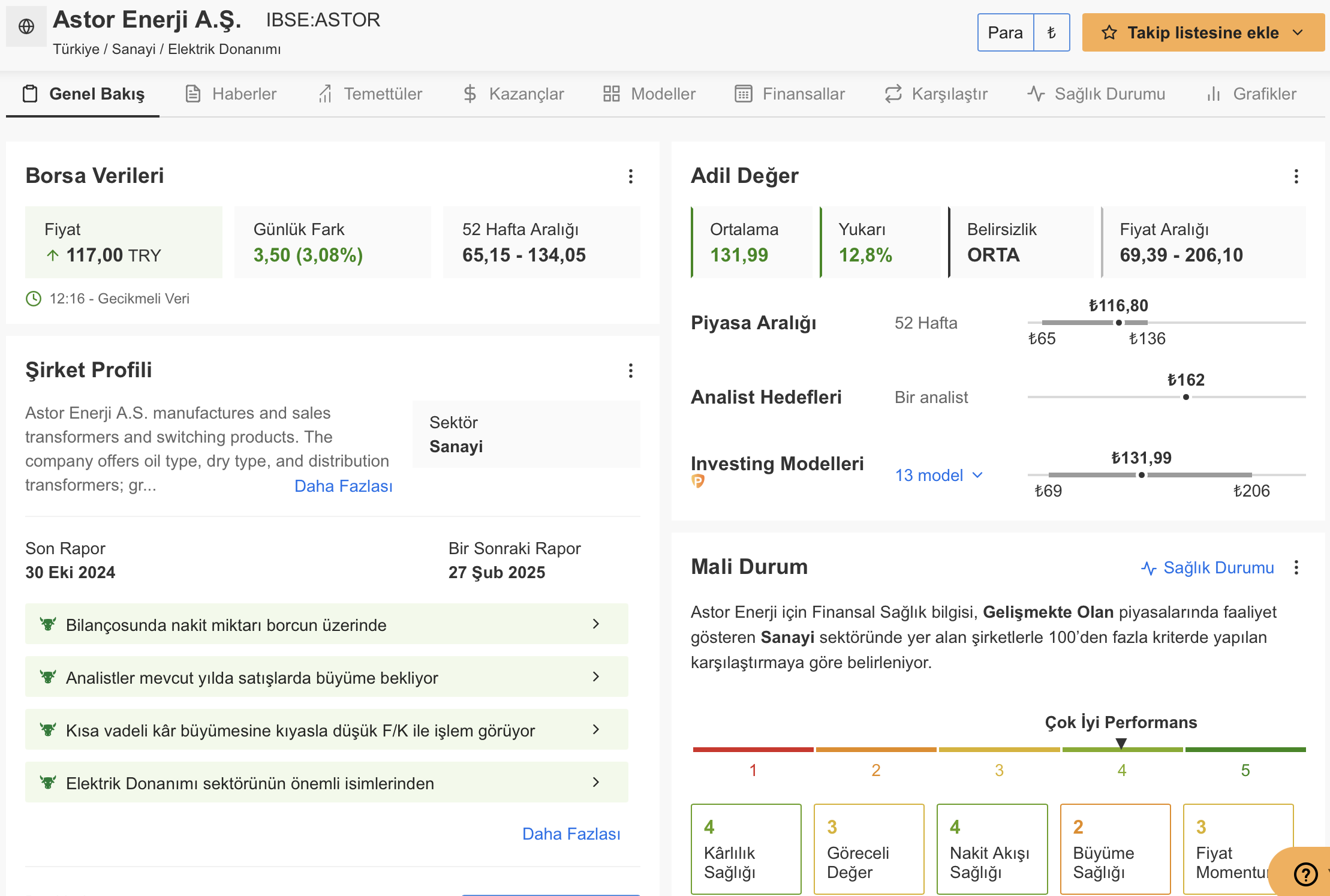Click the Sağlık Durumu pulse icon in tabs
The height and width of the screenshot is (896, 1330).
click(x=1036, y=94)
